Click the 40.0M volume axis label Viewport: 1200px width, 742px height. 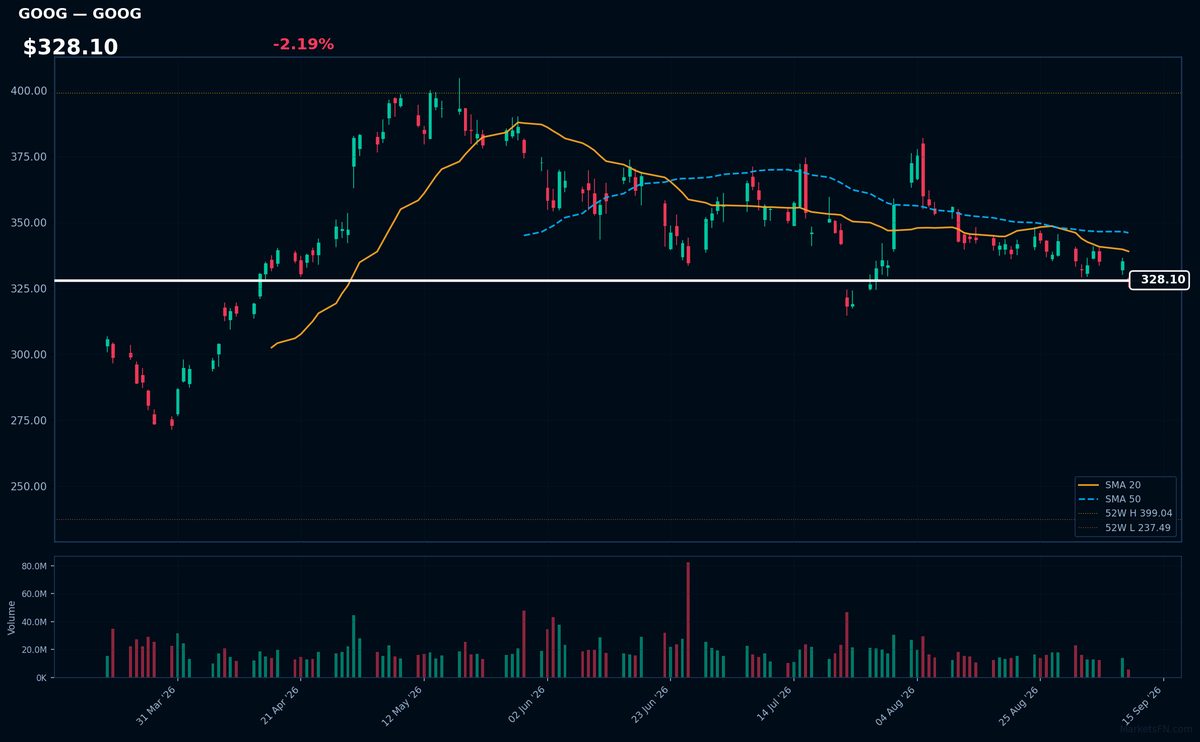click(35, 622)
